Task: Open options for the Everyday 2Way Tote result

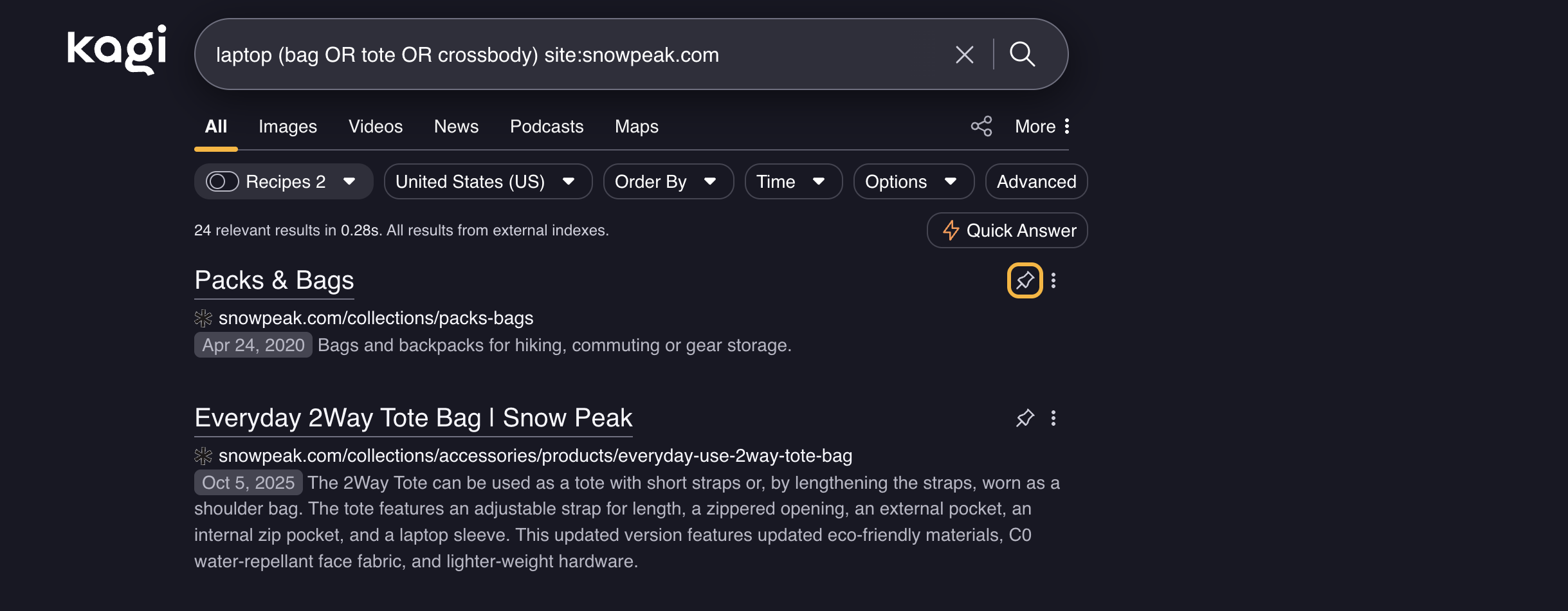Action: [x=1053, y=418]
